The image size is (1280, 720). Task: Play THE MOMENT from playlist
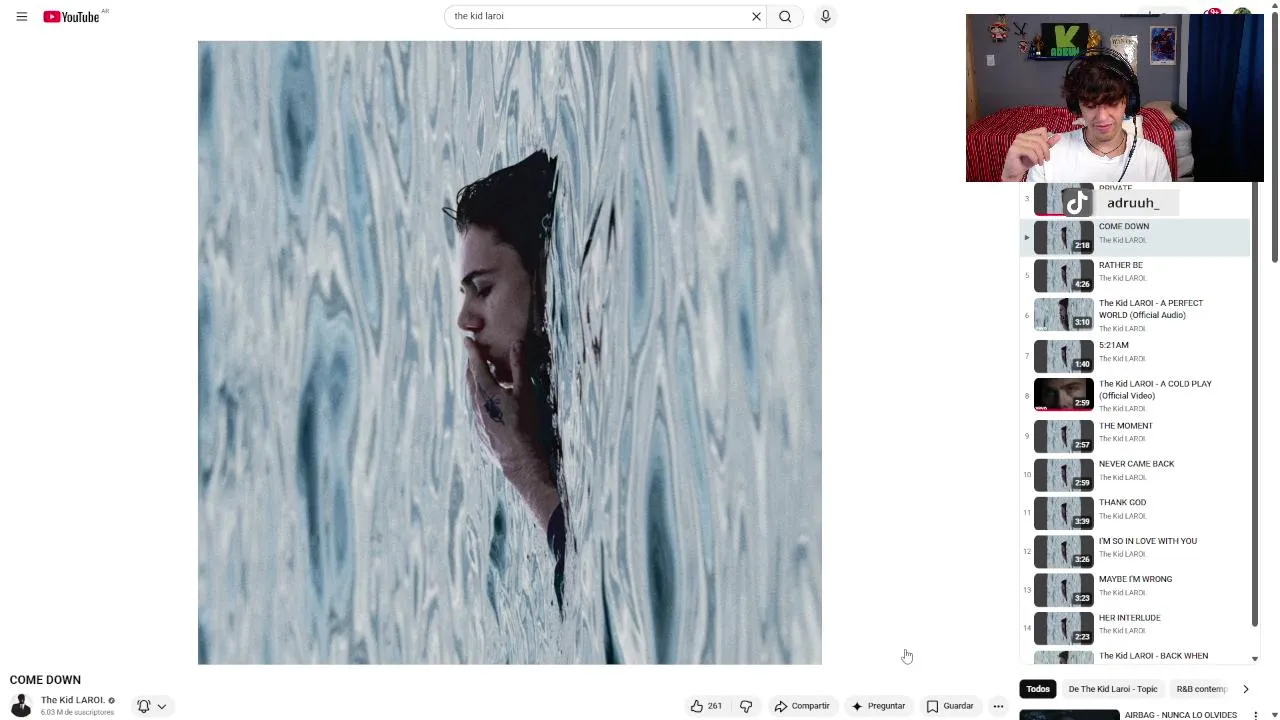pos(1135,435)
